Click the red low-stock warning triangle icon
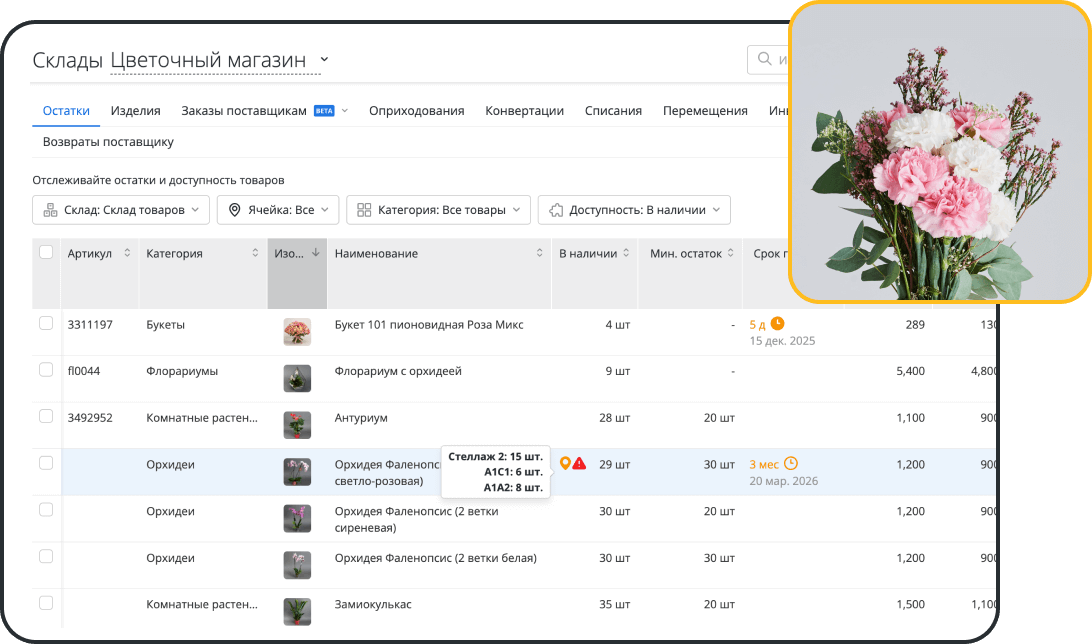 tap(579, 463)
